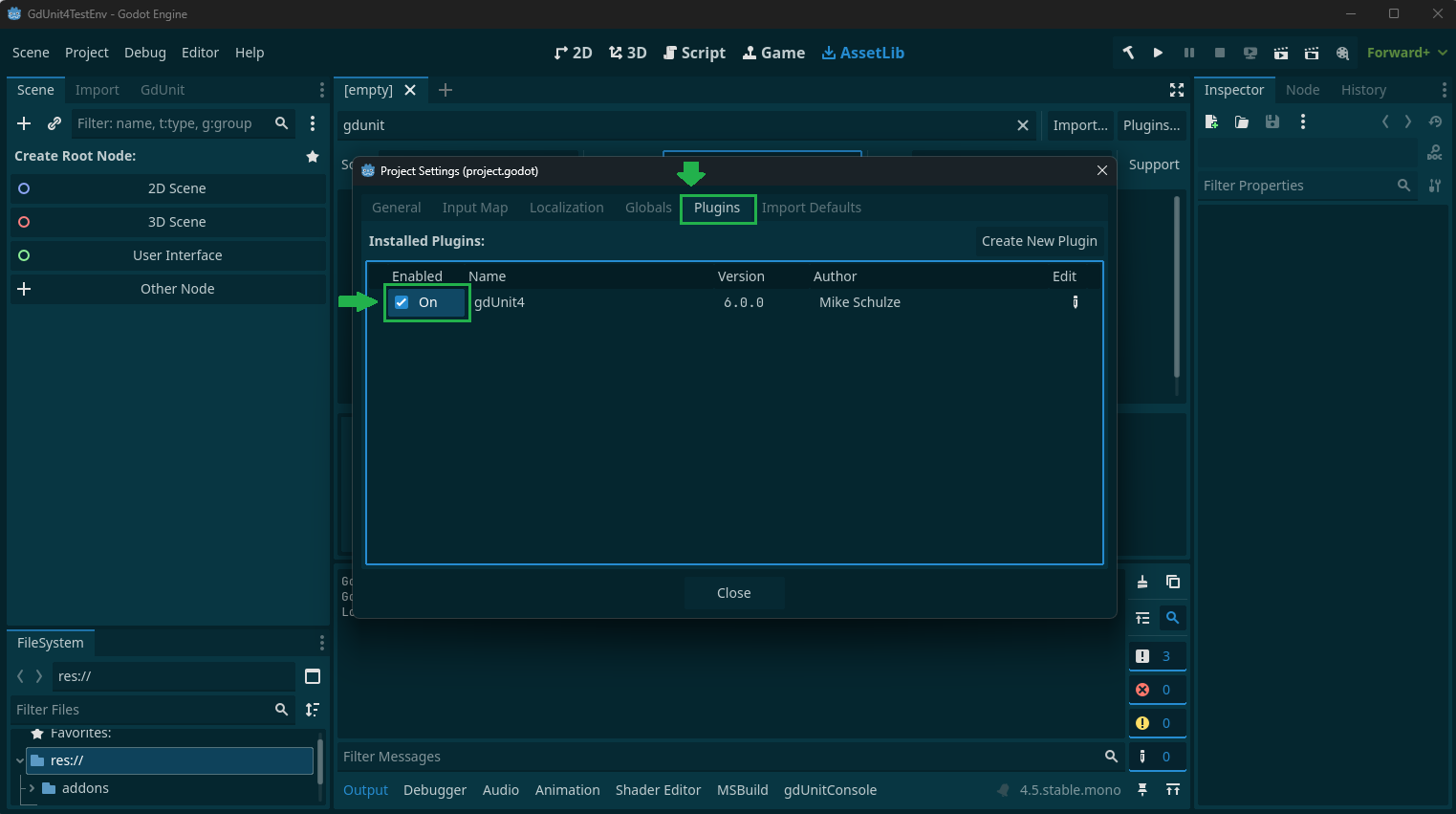Viewport: 1456px width, 814px height.
Task: Click the edit icon for the gdUnit4 plugin
Action: [x=1076, y=302]
